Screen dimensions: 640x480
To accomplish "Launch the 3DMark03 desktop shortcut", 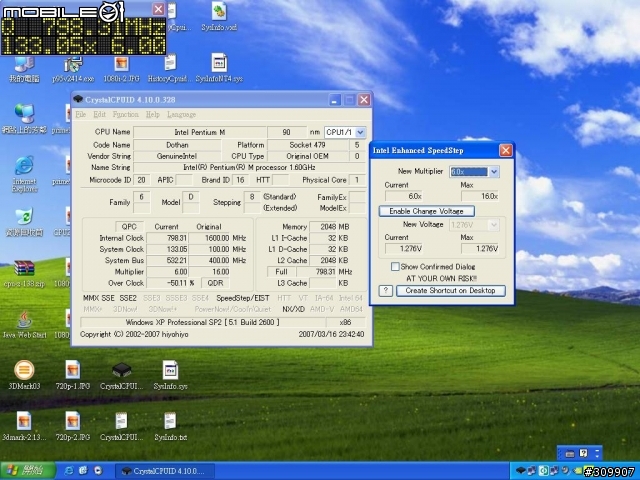I will coord(24,375).
